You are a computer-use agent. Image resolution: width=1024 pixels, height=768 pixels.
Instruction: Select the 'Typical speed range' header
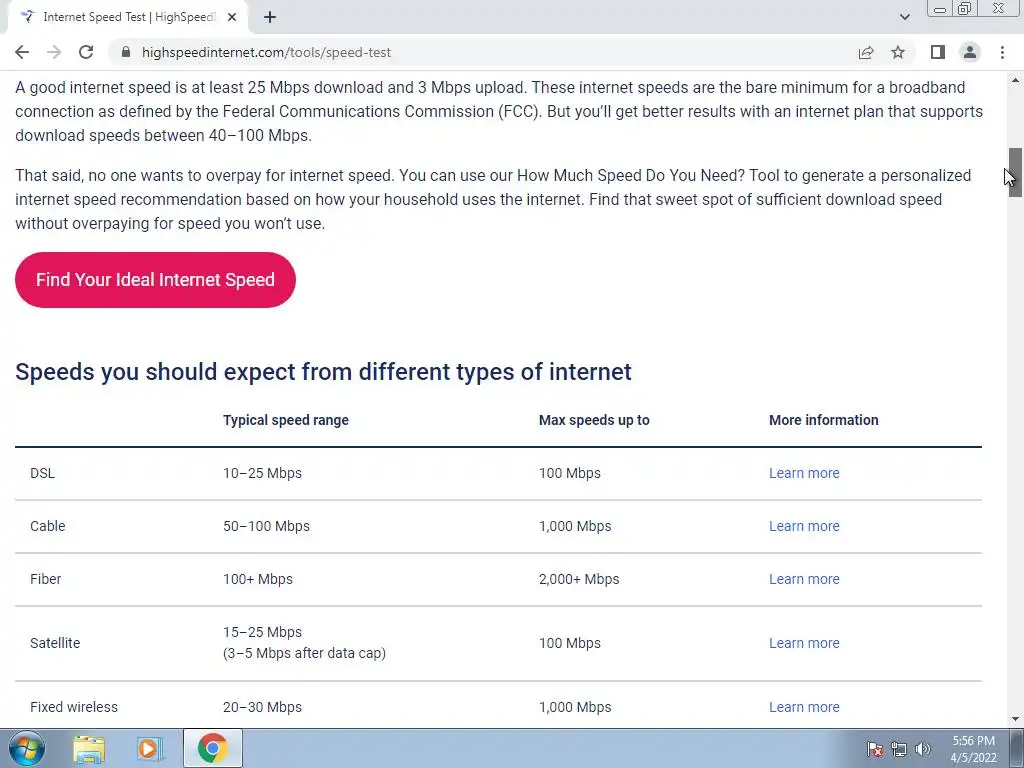coord(285,420)
